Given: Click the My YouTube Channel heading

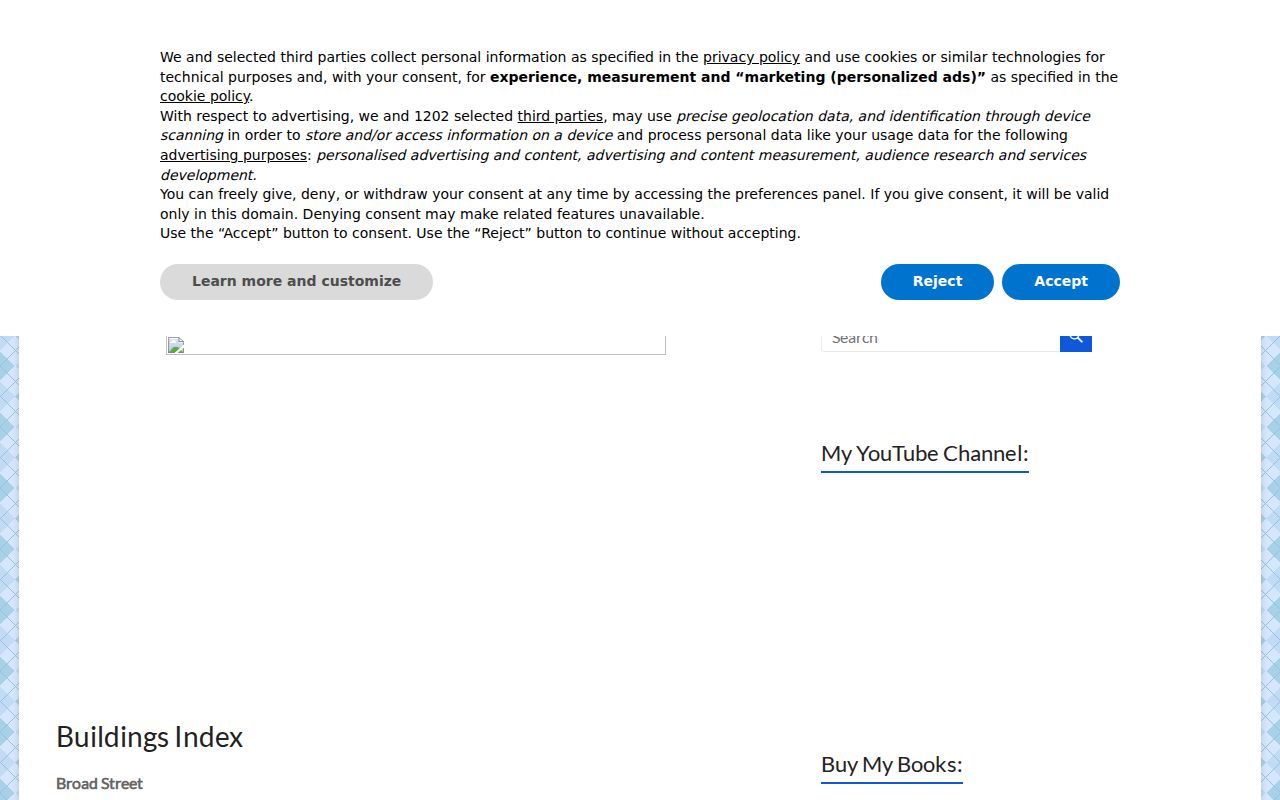Looking at the screenshot, I should [924, 454].
